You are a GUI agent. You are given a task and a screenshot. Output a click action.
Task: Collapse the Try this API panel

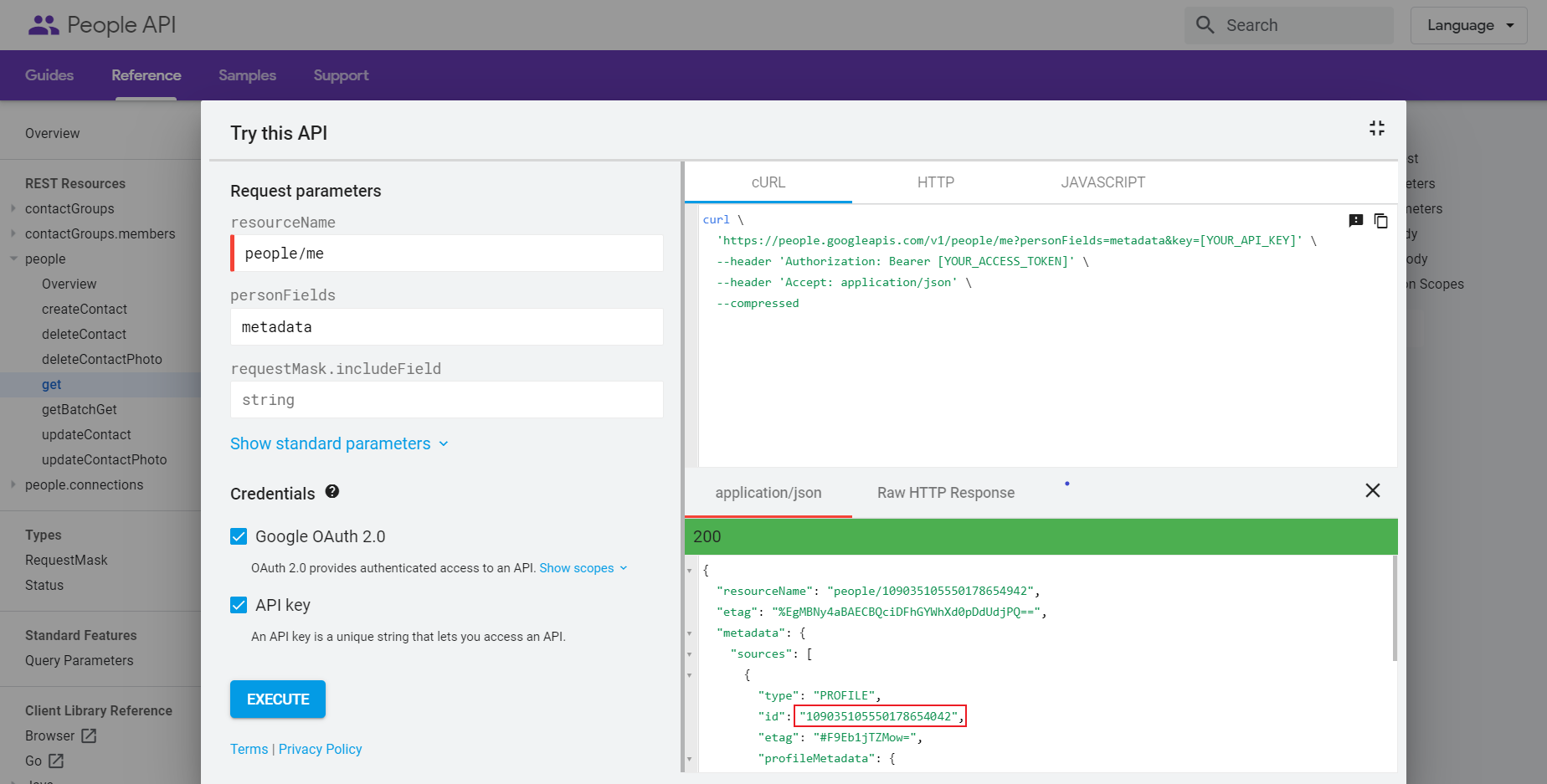coord(1377,128)
